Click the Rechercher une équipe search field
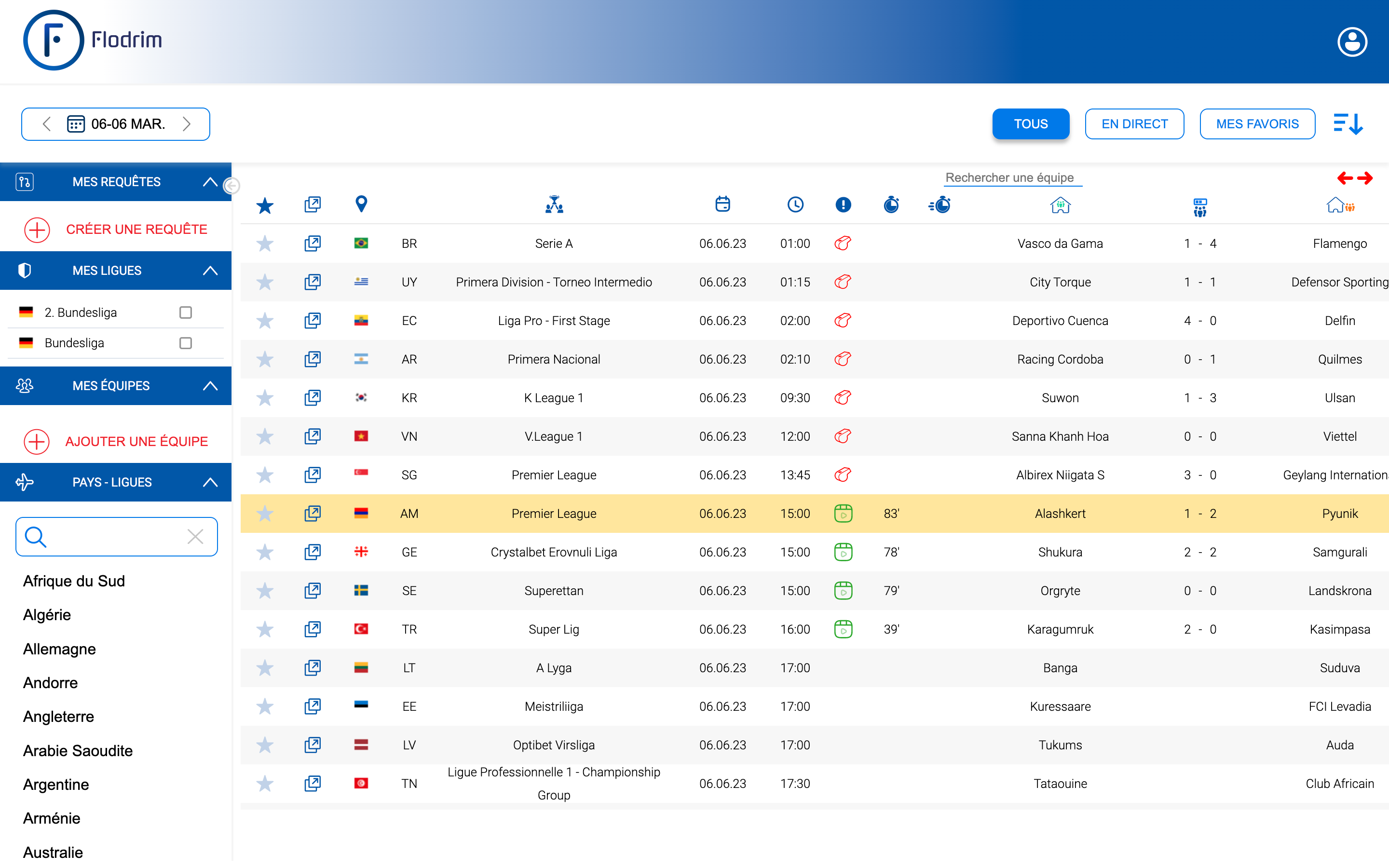 [1012, 178]
